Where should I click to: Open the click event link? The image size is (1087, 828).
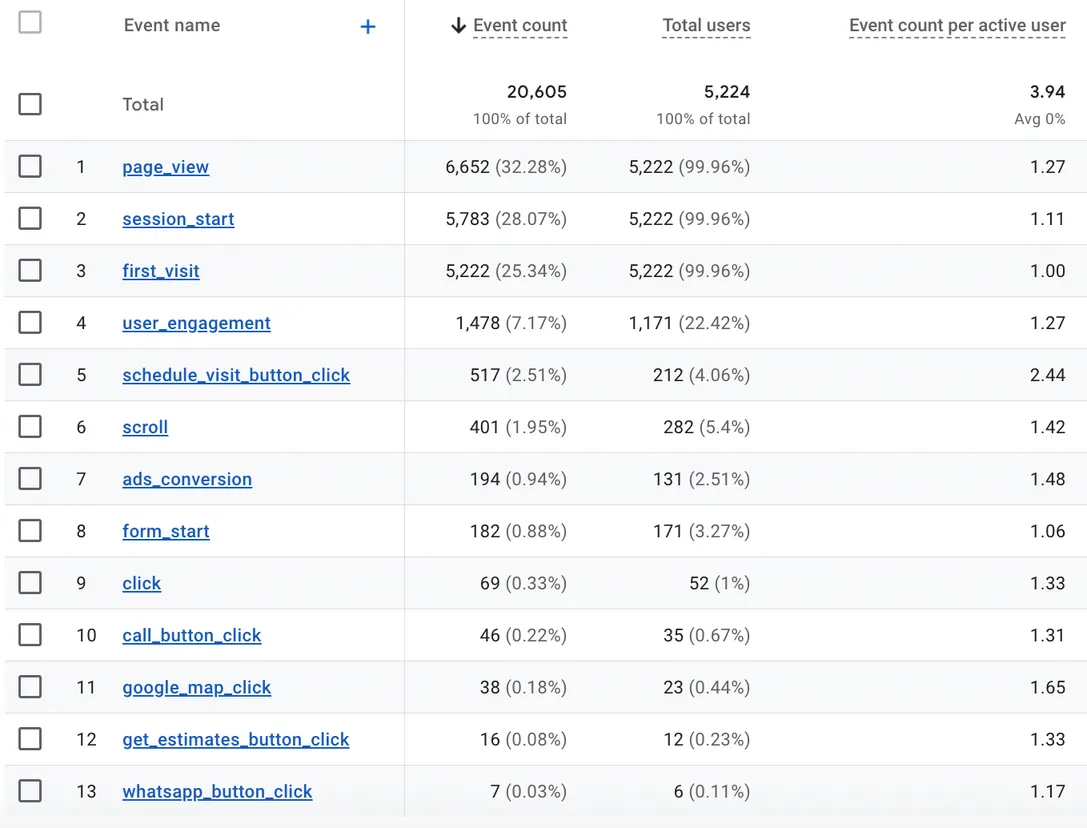(141, 583)
